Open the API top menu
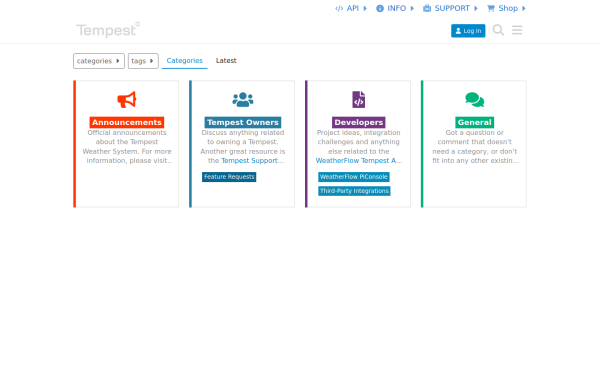This screenshot has height=375, width=600. pos(351,8)
